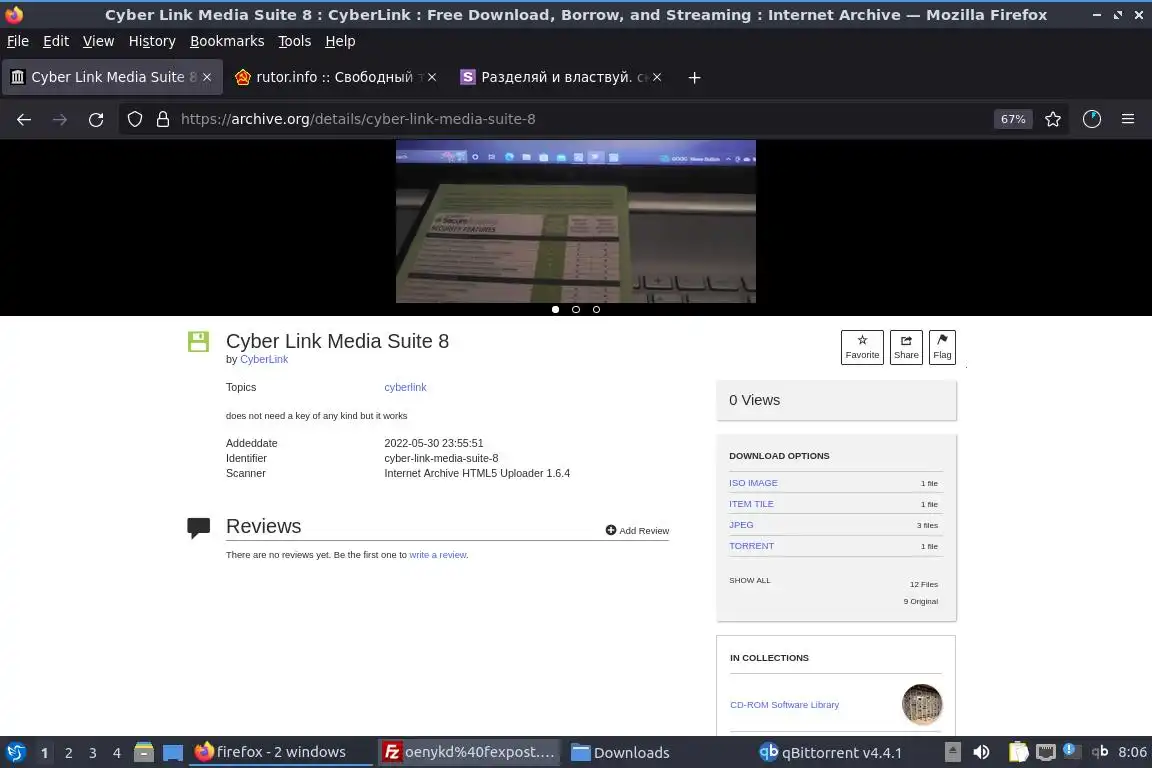Screen dimensions: 1152x768
Task: Open the History menu
Action: click(x=152, y=41)
